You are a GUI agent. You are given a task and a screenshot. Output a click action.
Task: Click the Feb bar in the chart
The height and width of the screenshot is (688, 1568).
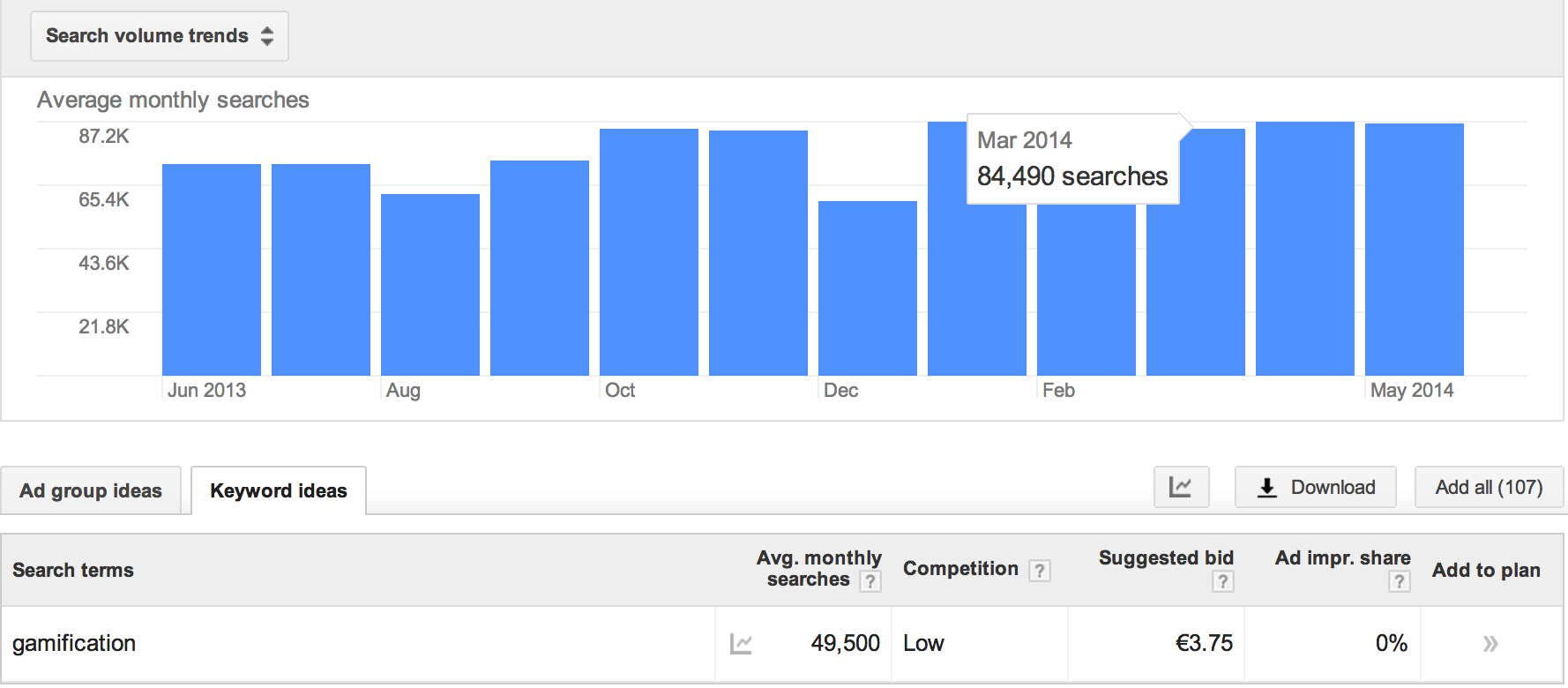click(1086, 290)
